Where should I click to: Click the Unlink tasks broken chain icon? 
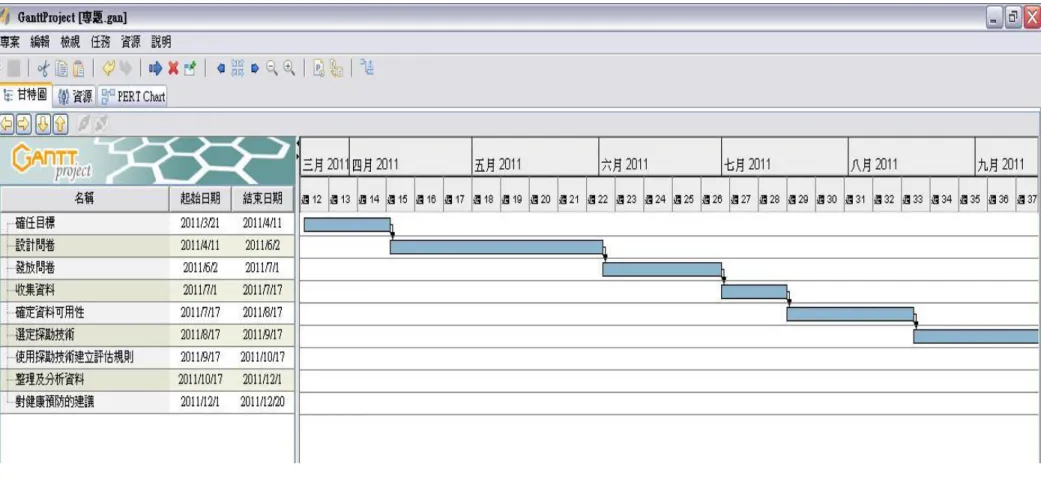(101, 123)
